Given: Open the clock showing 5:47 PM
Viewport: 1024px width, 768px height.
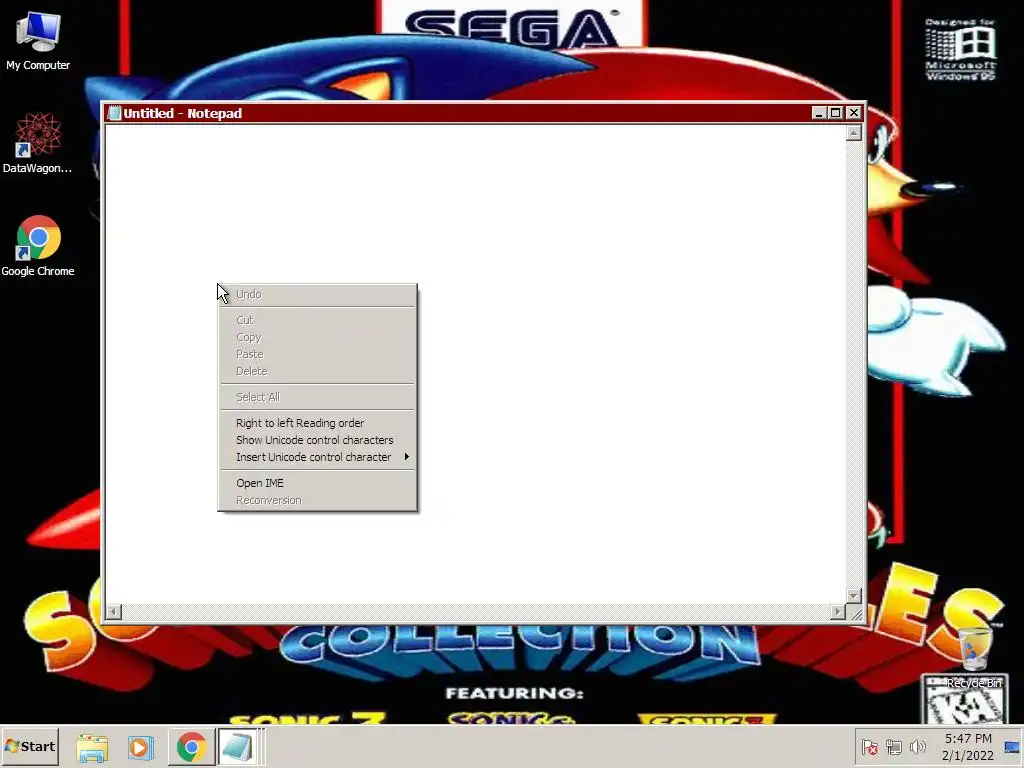Looking at the screenshot, I should [968, 746].
